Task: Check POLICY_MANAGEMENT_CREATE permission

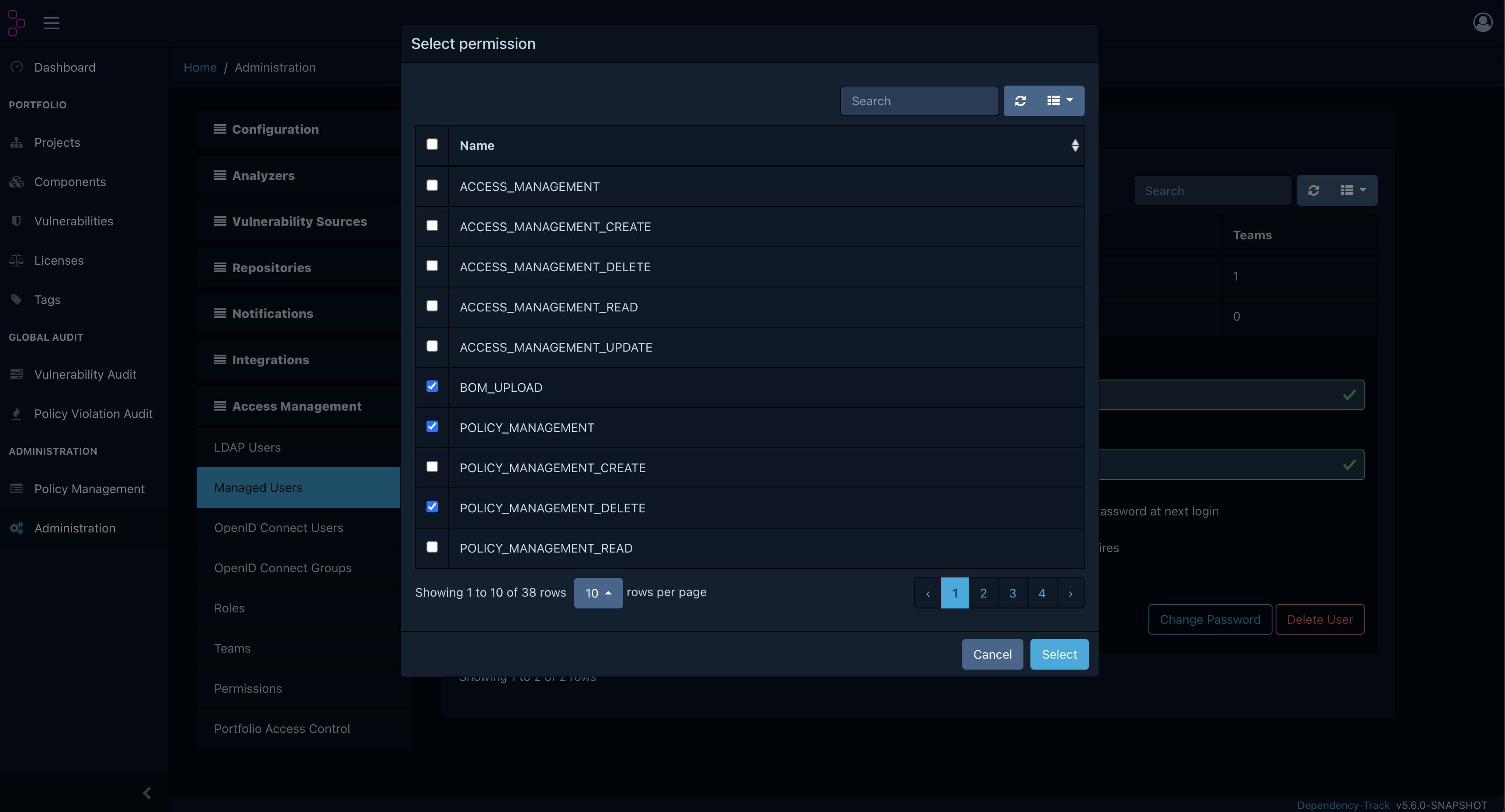Action: 432,467
